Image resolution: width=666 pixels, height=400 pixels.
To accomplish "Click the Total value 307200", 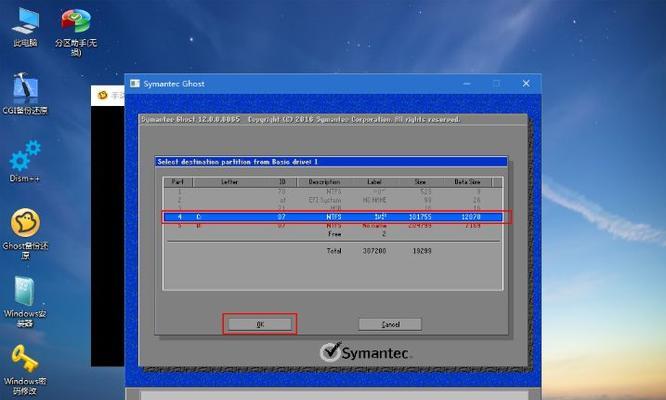I will point(374,251).
